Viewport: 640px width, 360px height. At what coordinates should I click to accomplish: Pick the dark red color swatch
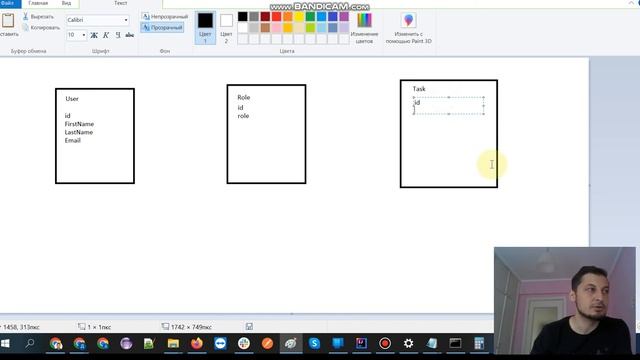pos(265,17)
